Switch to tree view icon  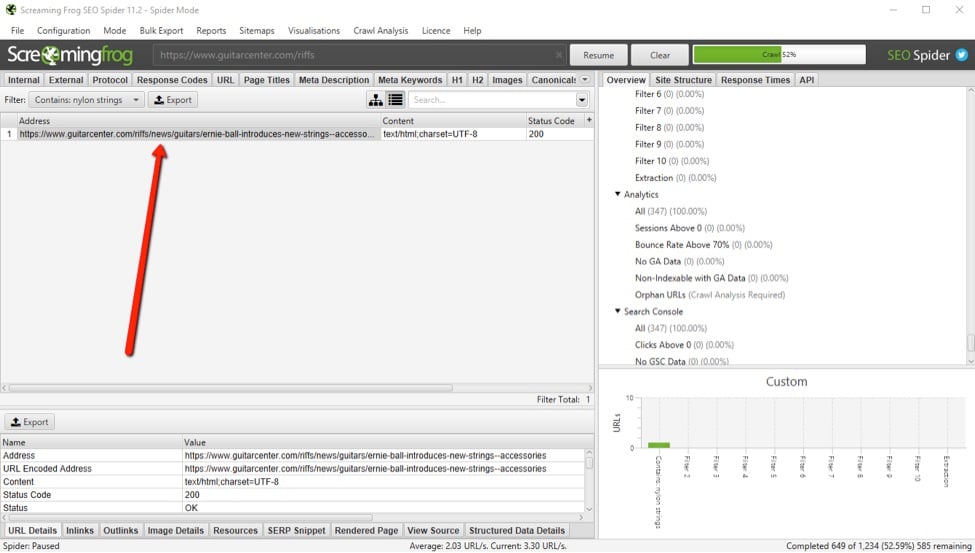click(x=376, y=100)
